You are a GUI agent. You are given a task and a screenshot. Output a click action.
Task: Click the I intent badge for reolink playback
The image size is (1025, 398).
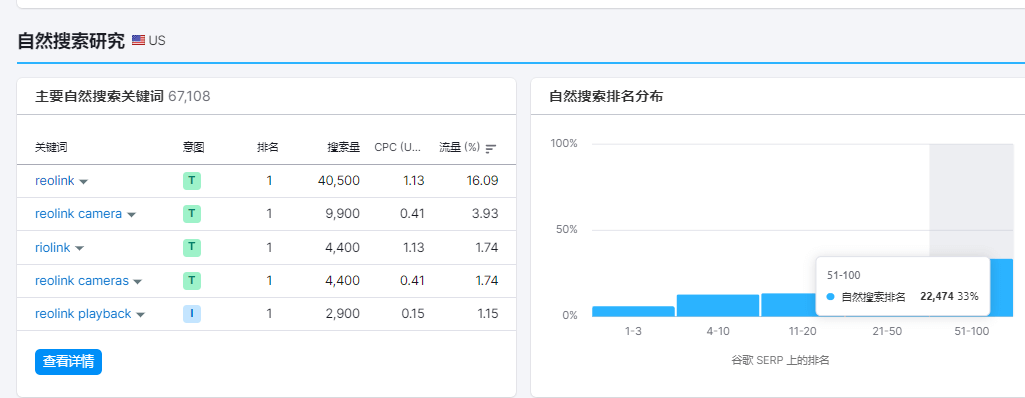tap(192, 314)
